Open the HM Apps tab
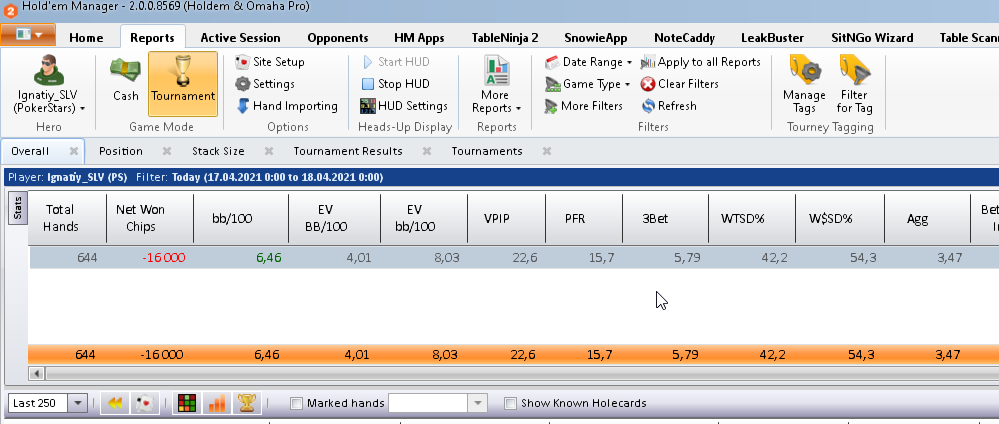Image resolution: width=999 pixels, height=424 pixels. point(419,38)
